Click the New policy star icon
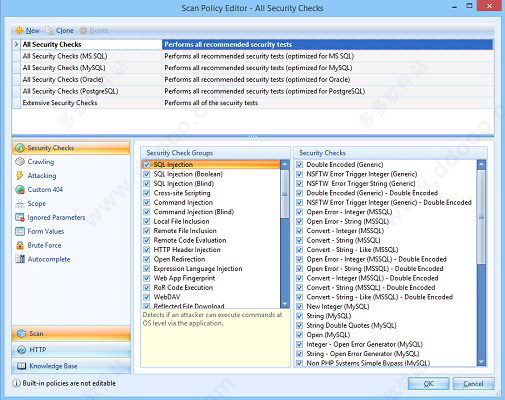Screen dimensions: 505x400 (x=20, y=31)
